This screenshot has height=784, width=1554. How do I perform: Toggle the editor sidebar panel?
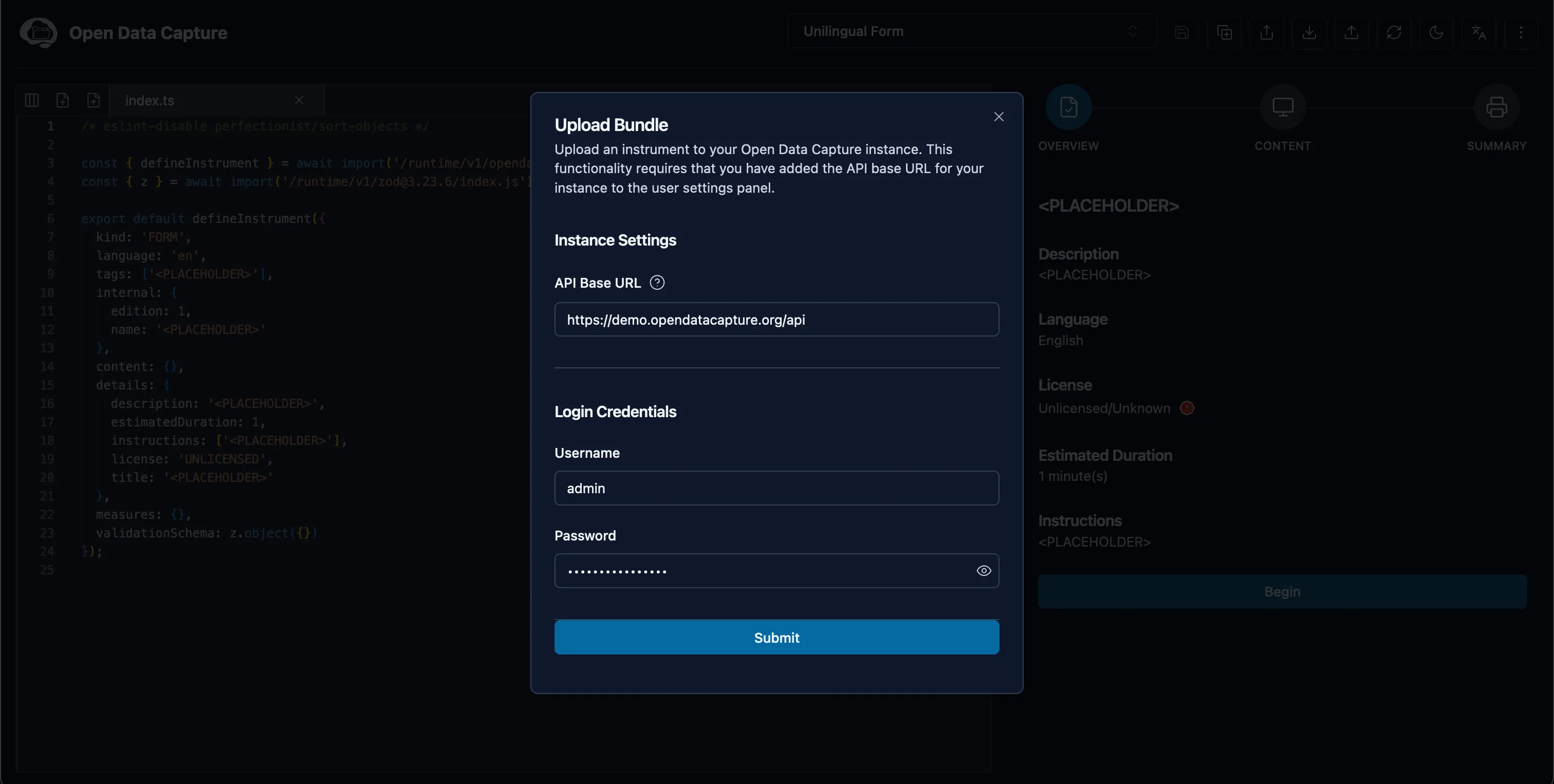(x=31, y=100)
